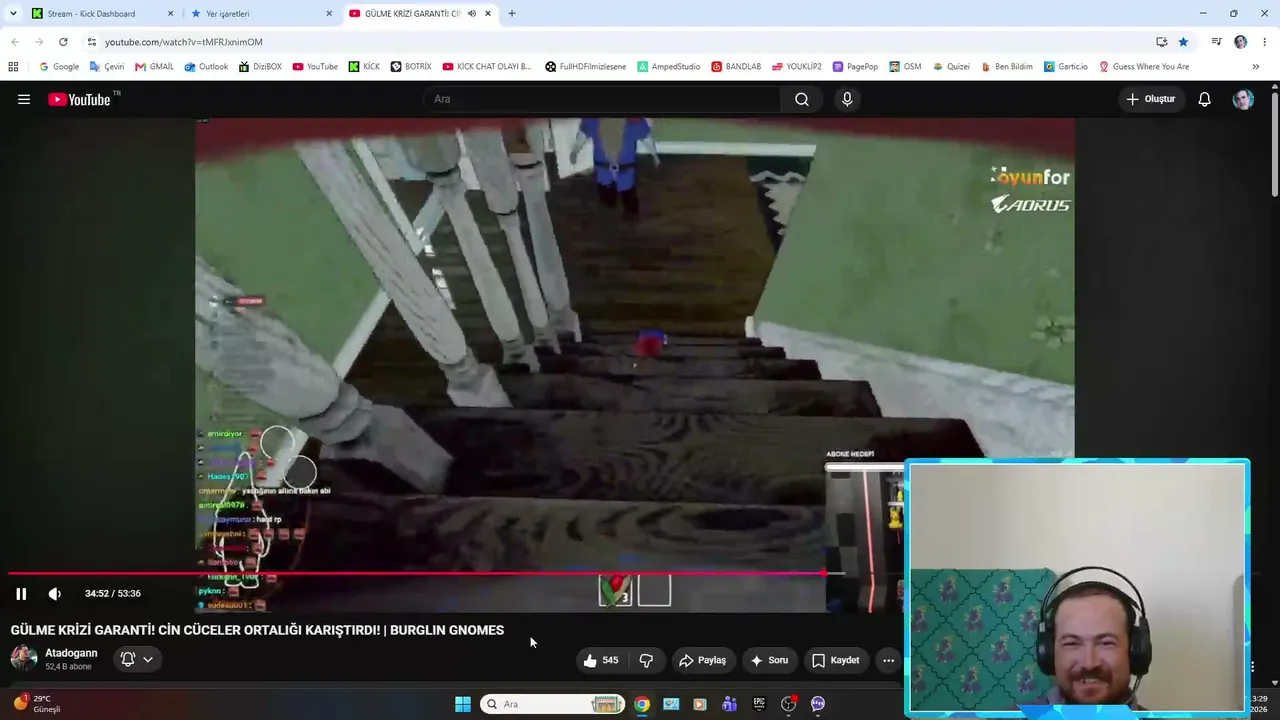Mute the YouTube tab via its speaker icon
Viewport: 1280px width, 720px height.
471,14
